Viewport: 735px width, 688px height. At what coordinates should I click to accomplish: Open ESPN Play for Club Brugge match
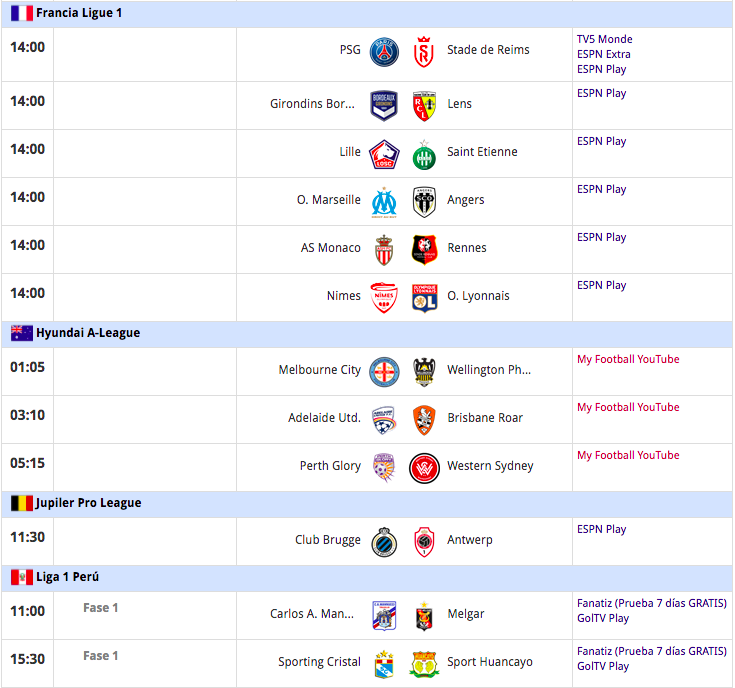click(x=601, y=529)
